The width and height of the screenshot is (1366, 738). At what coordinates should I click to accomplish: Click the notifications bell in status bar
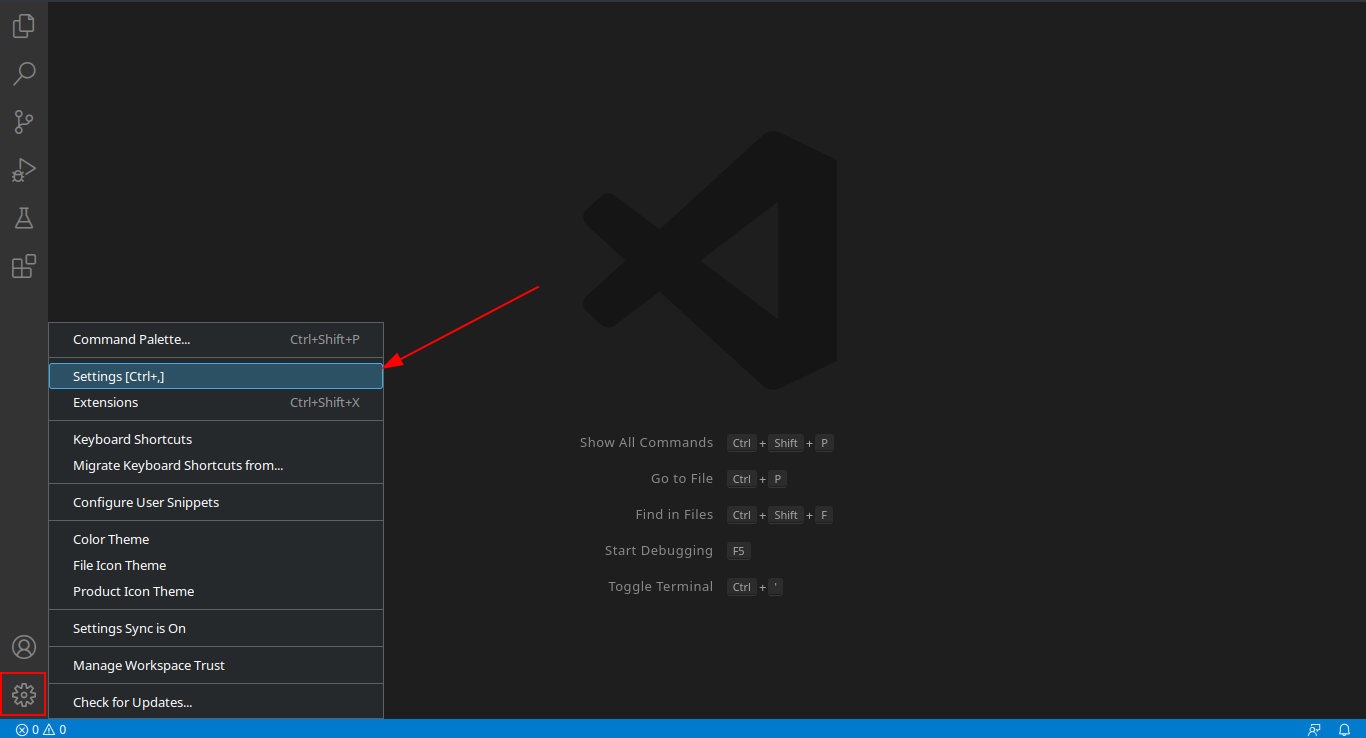(1345, 729)
